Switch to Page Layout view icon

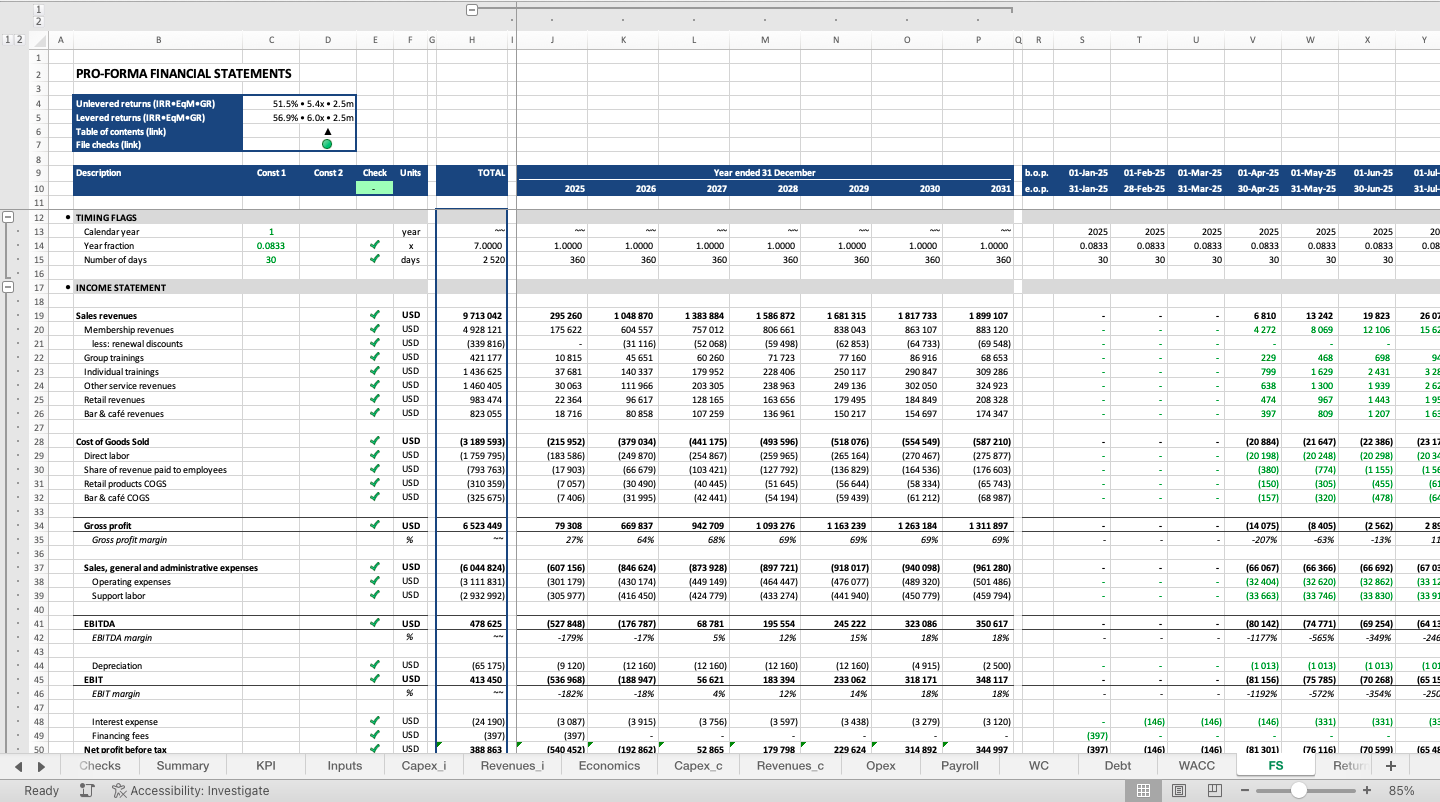coord(1179,790)
